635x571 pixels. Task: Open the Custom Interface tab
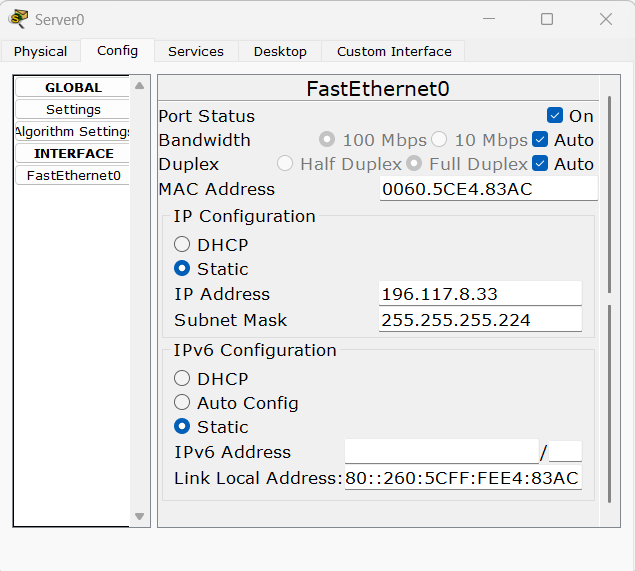coord(394,51)
